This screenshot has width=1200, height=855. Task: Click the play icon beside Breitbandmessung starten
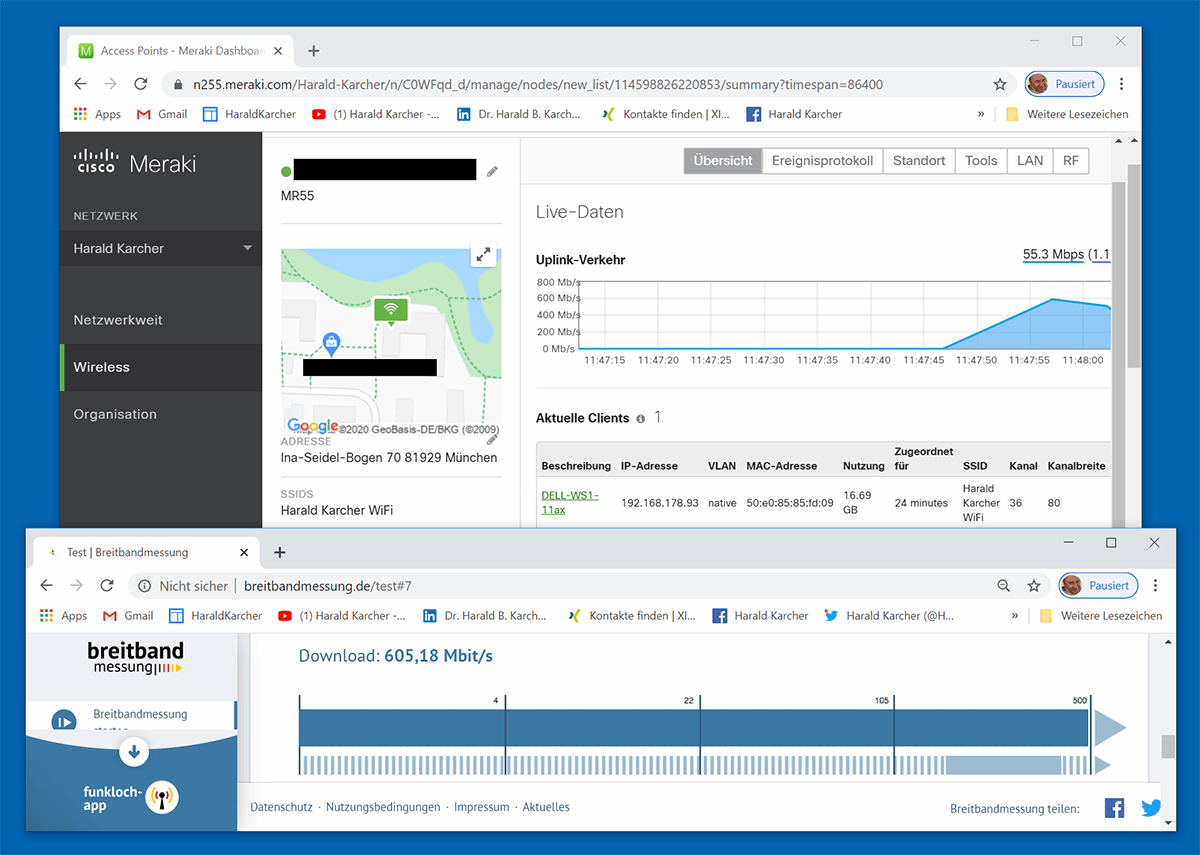click(x=64, y=720)
